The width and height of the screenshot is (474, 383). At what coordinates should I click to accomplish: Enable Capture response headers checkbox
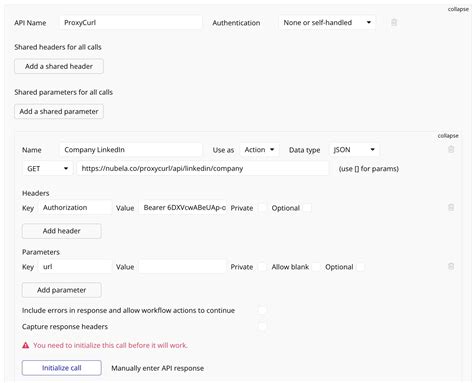(x=262, y=326)
